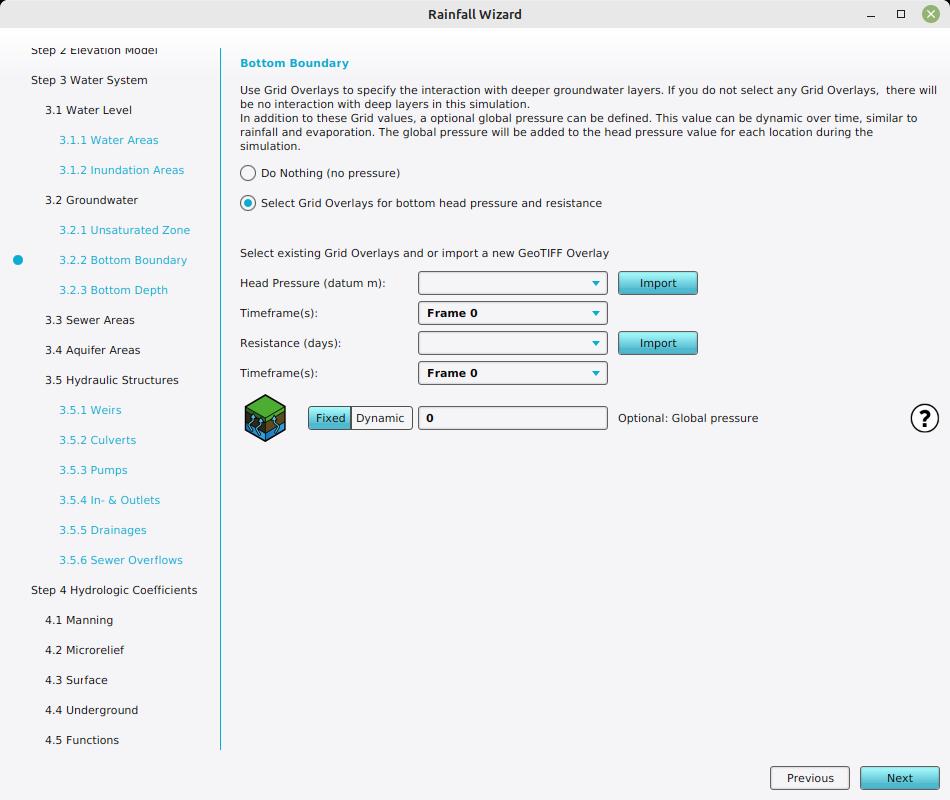Maximize the Rainfall Wizard window
The image size is (950, 800).
[900, 14]
